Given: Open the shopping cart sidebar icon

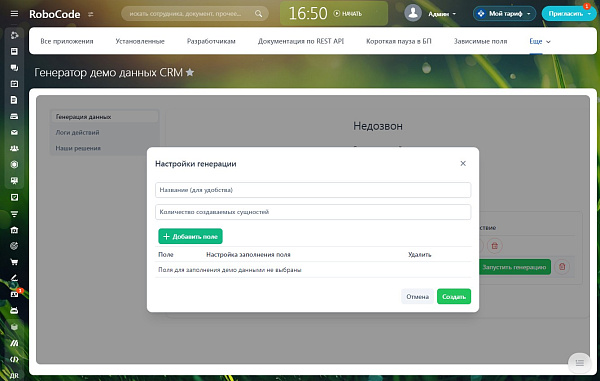Looking at the screenshot, I should click(14, 262).
